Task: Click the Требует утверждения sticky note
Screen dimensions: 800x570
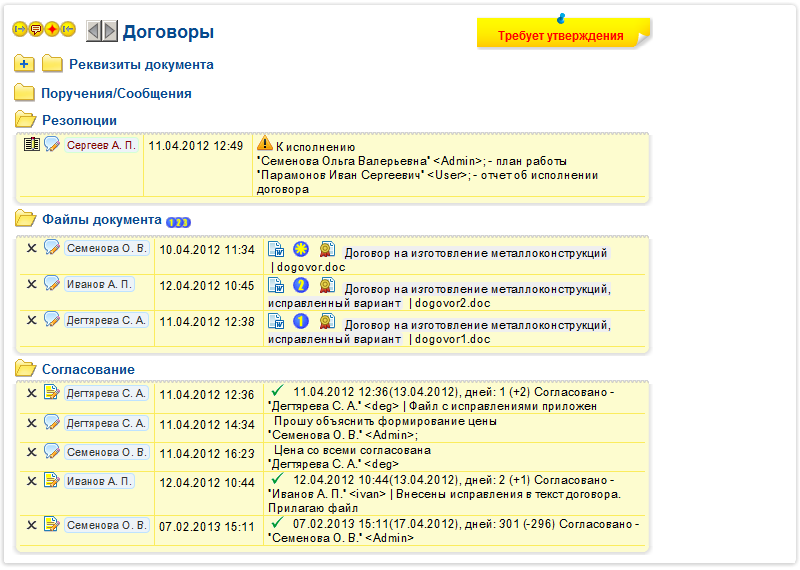Action: pos(563,34)
